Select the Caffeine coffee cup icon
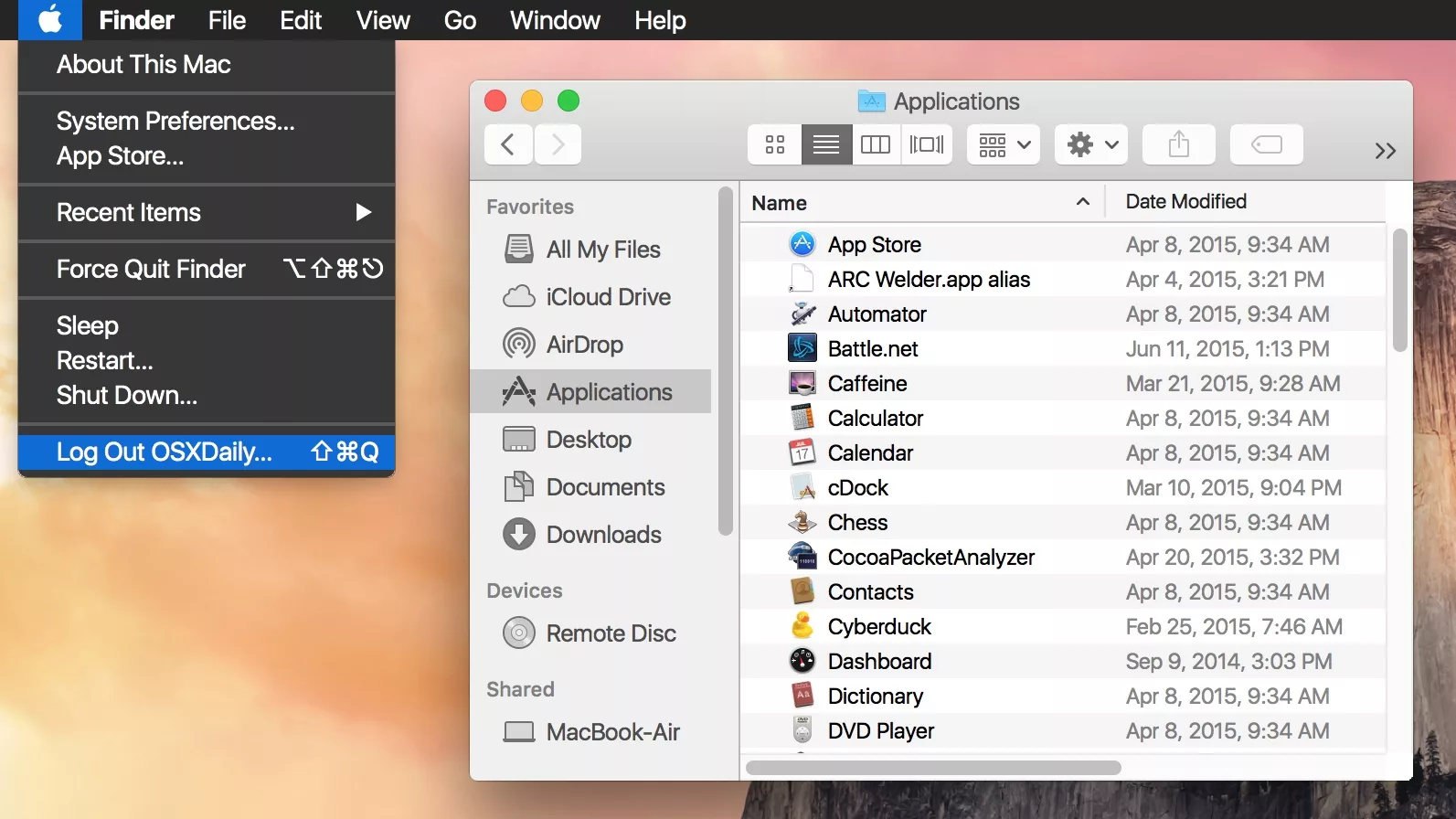Viewport: 1456px width, 819px height. point(802,383)
